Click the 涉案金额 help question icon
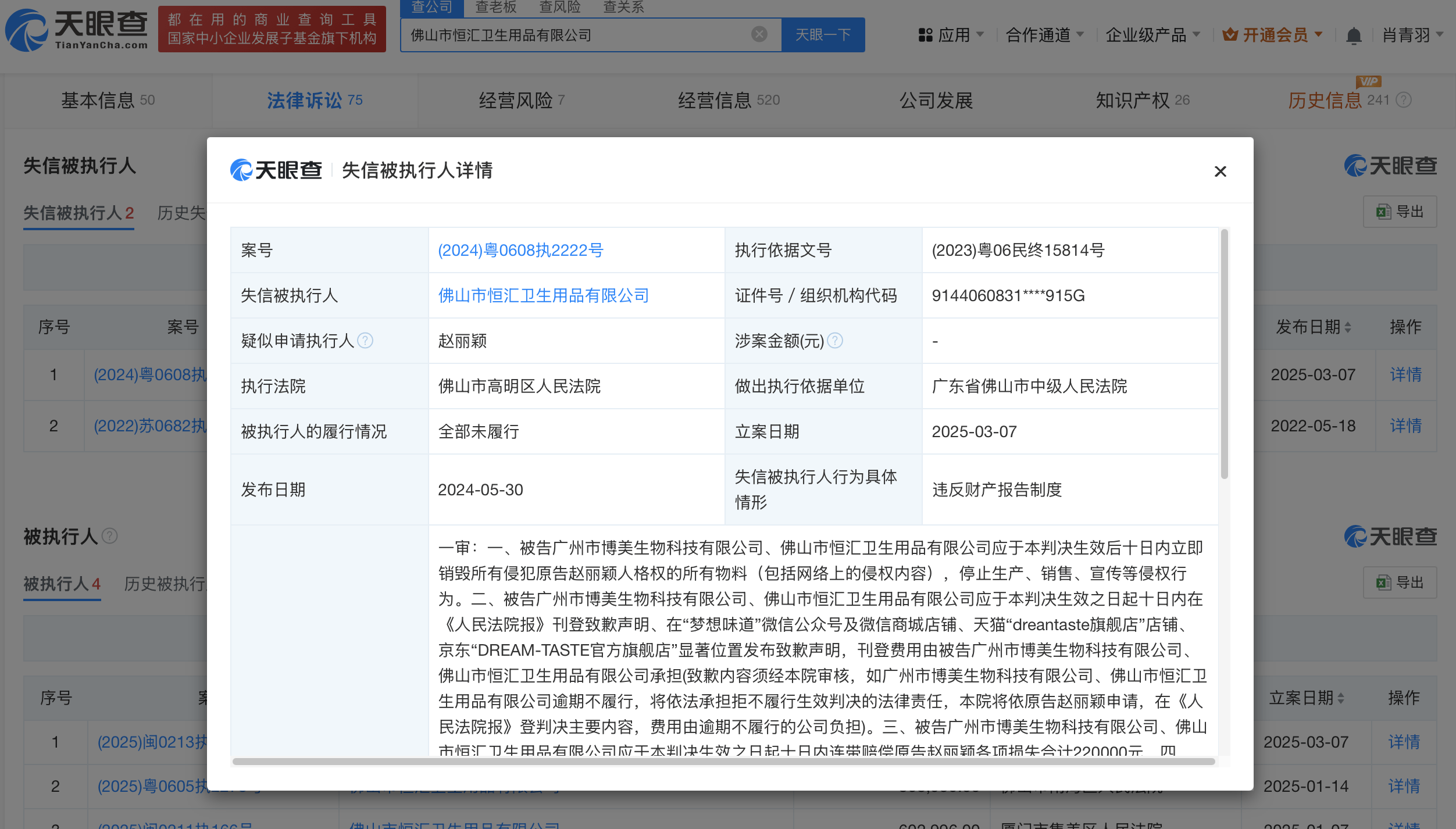The width and height of the screenshot is (1456, 829). pyautogui.click(x=835, y=341)
